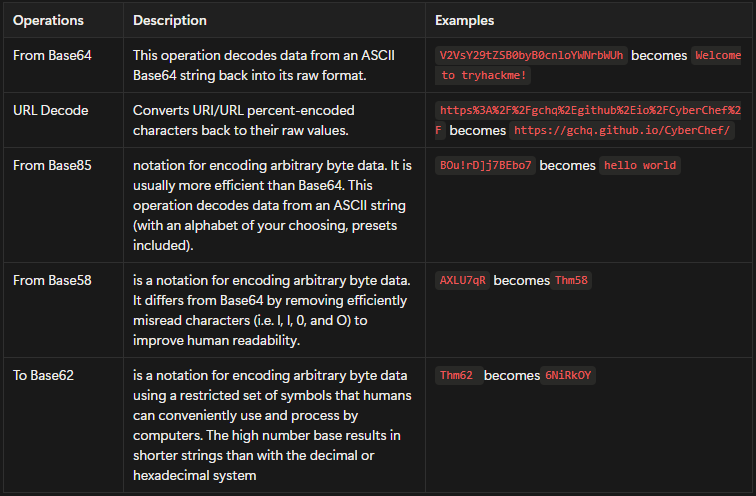Select the From Base58 operation name
Viewport: 756px width, 496px height.
[x=52, y=281]
